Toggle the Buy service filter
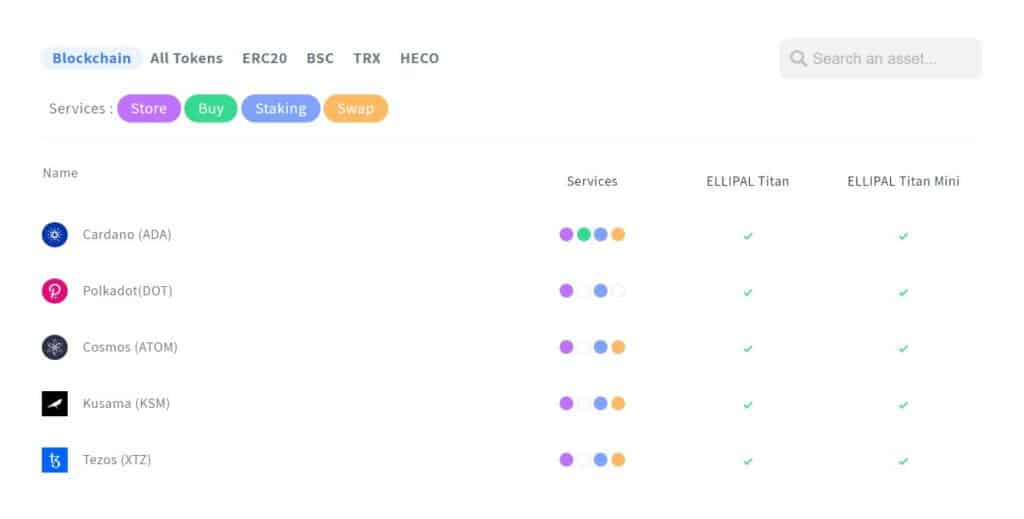This screenshot has width=1024, height=519. (211, 109)
